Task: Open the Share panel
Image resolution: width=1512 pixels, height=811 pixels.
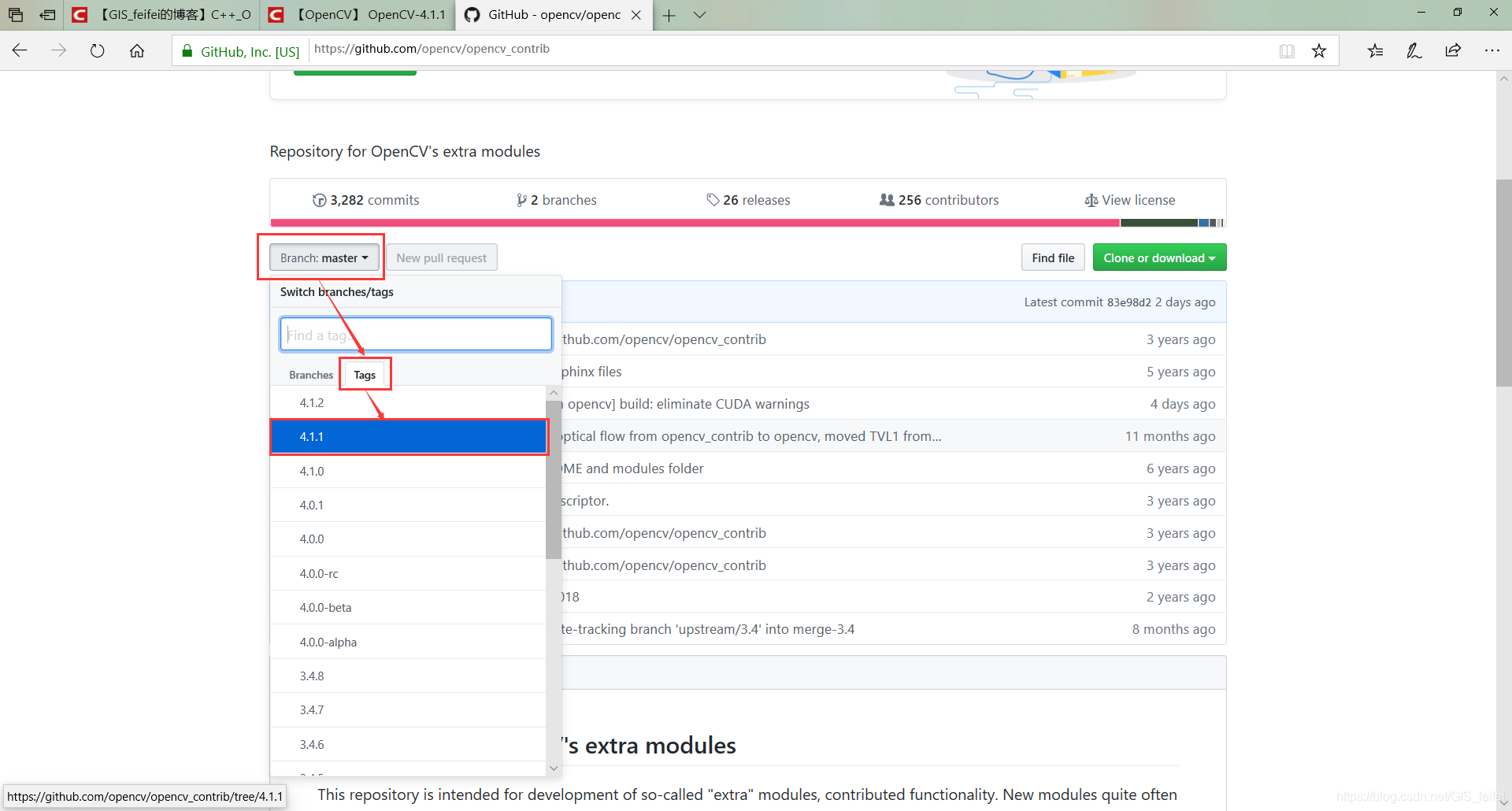Action: pyautogui.click(x=1453, y=50)
